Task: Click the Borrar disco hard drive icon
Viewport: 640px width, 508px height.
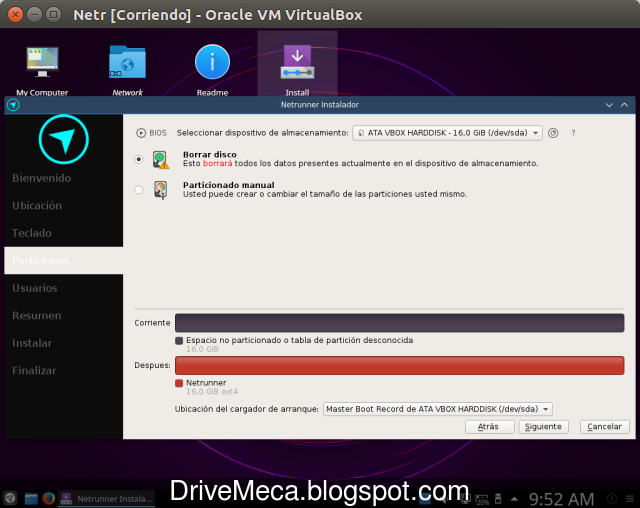Action: [160, 159]
